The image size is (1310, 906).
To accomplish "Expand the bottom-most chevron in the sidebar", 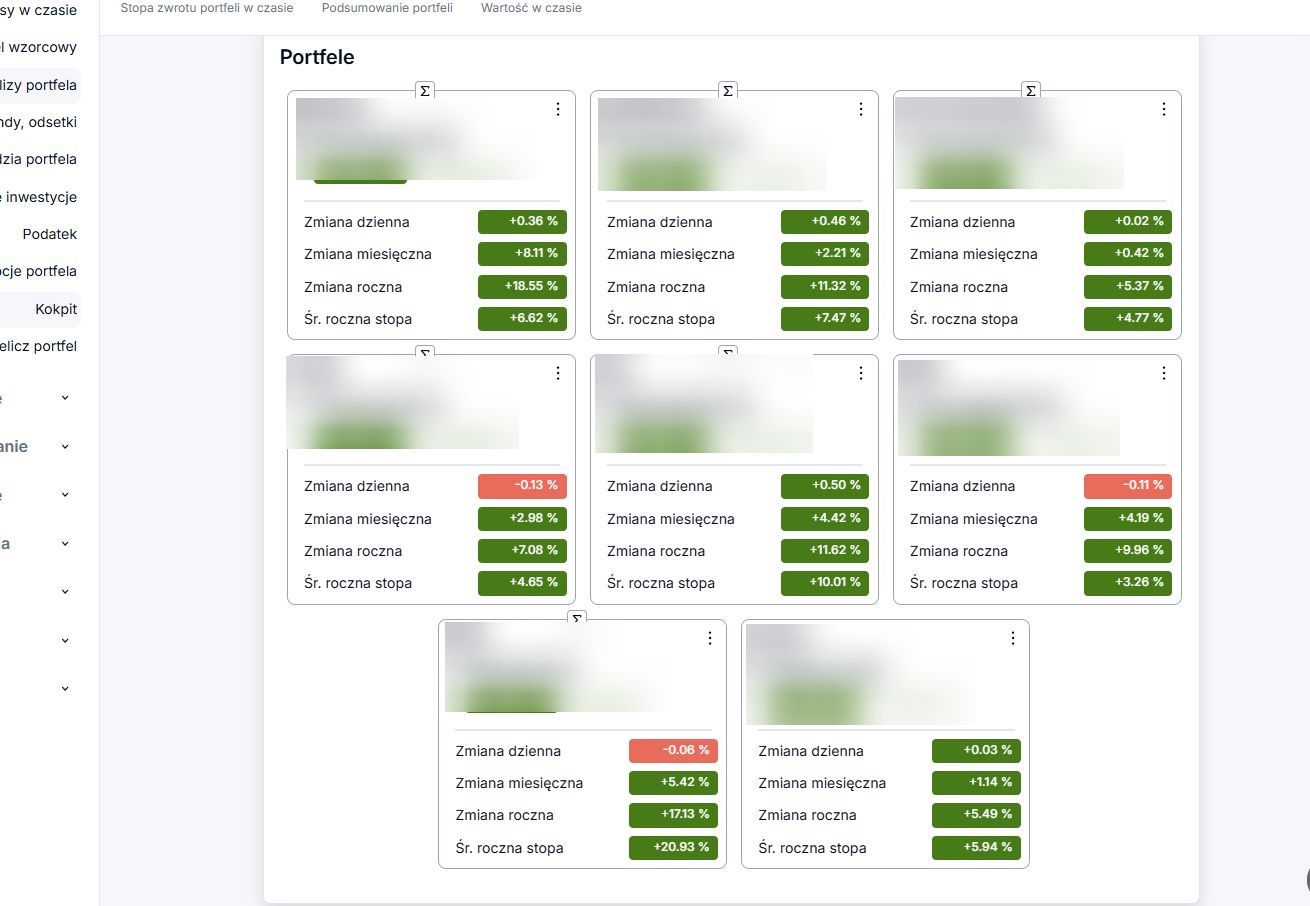I will 65,688.
